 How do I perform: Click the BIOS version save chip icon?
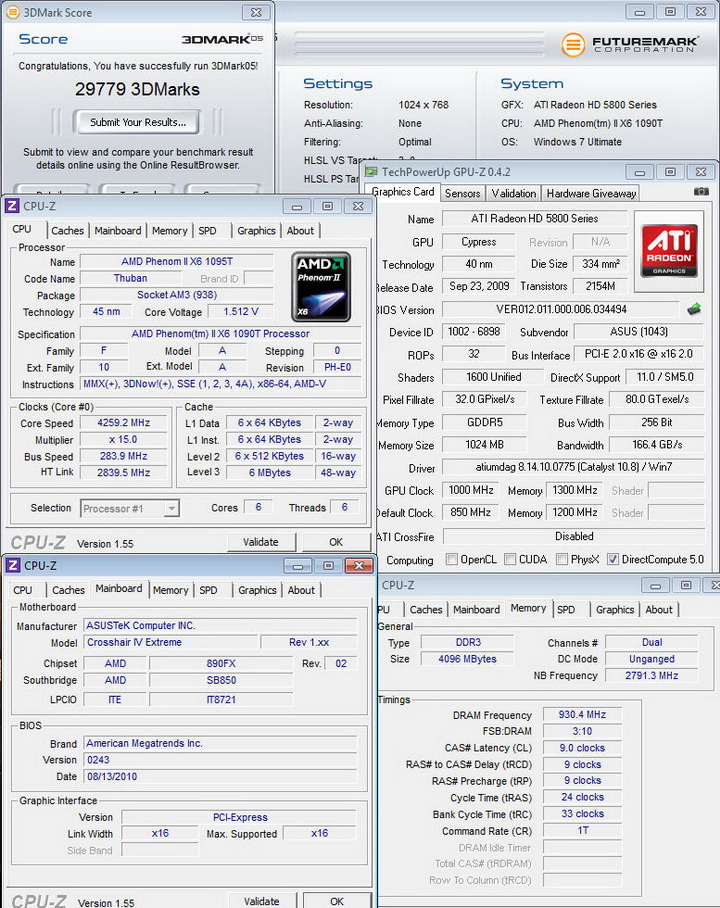693,309
